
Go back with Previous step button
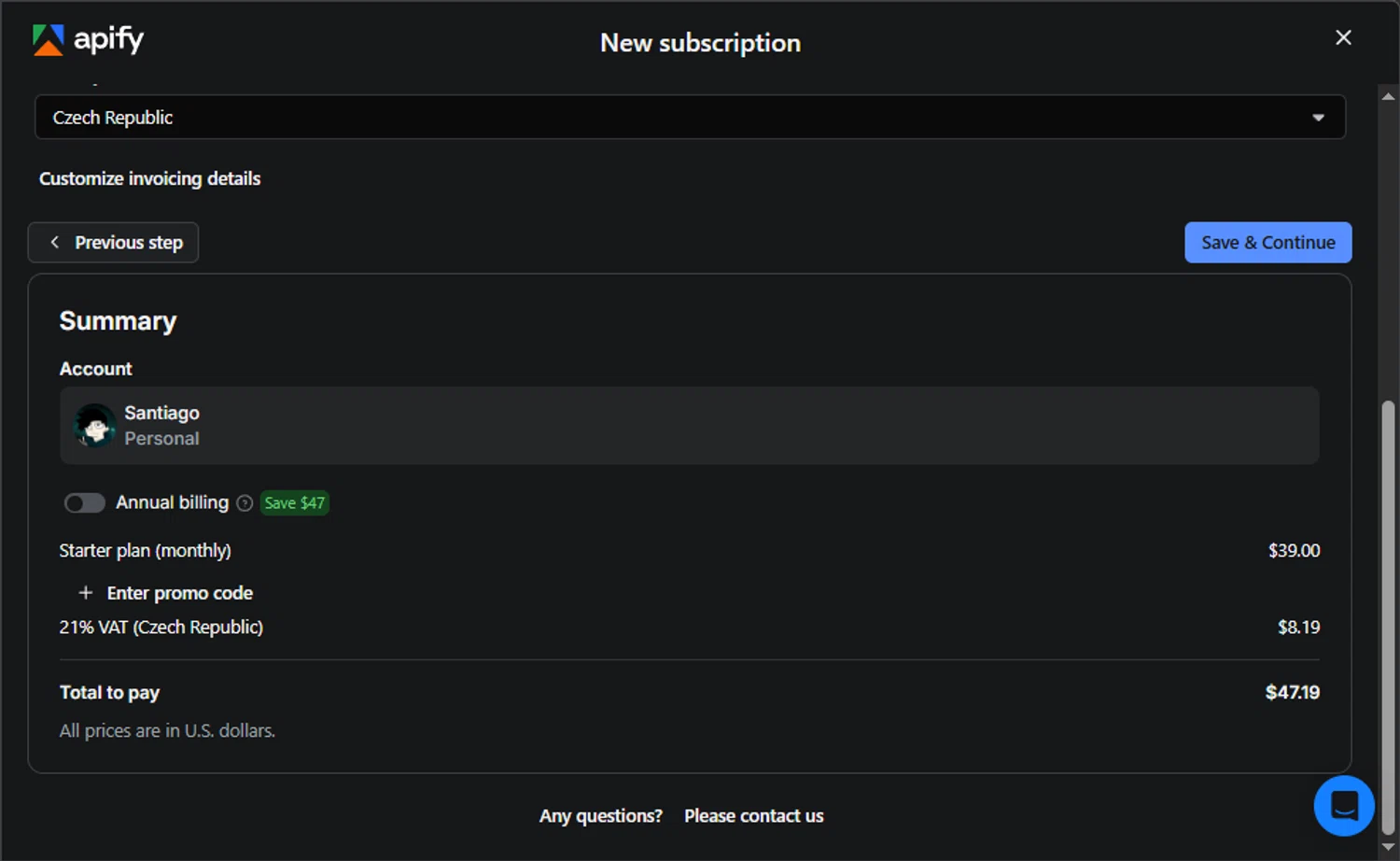[113, 243]
